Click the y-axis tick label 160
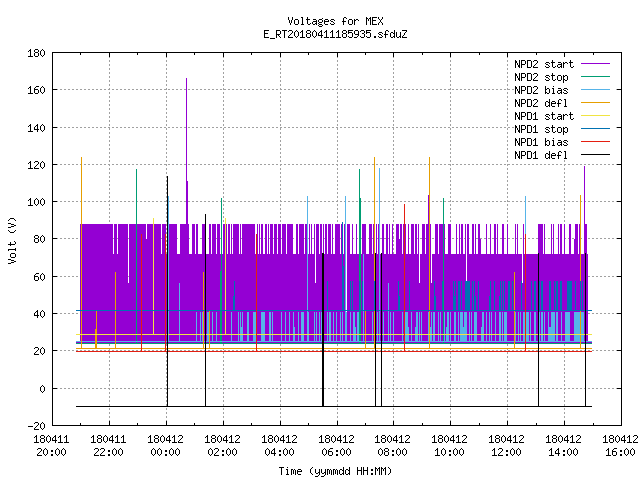This screenshot has width=640, height=480. tap(36, 90)
